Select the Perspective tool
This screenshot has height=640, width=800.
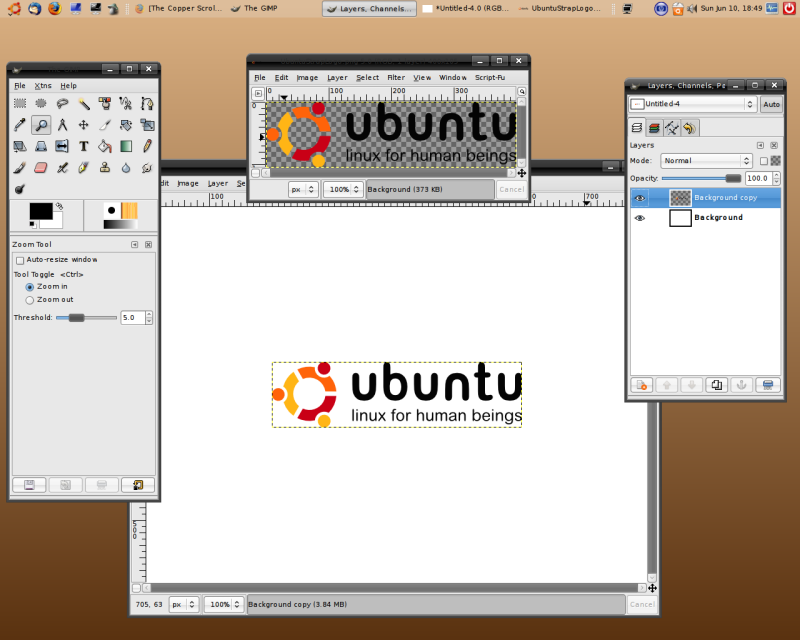point(41,146)
